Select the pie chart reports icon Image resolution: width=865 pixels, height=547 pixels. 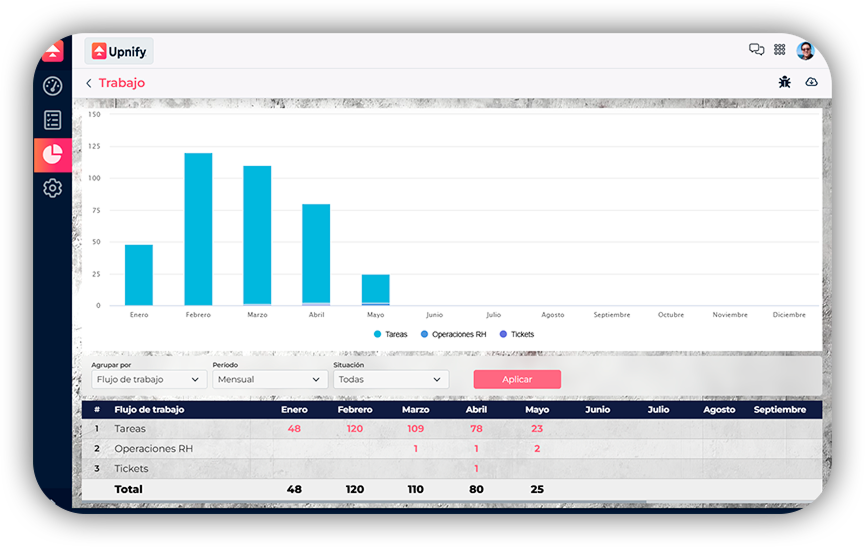click(x=53, y=154)
